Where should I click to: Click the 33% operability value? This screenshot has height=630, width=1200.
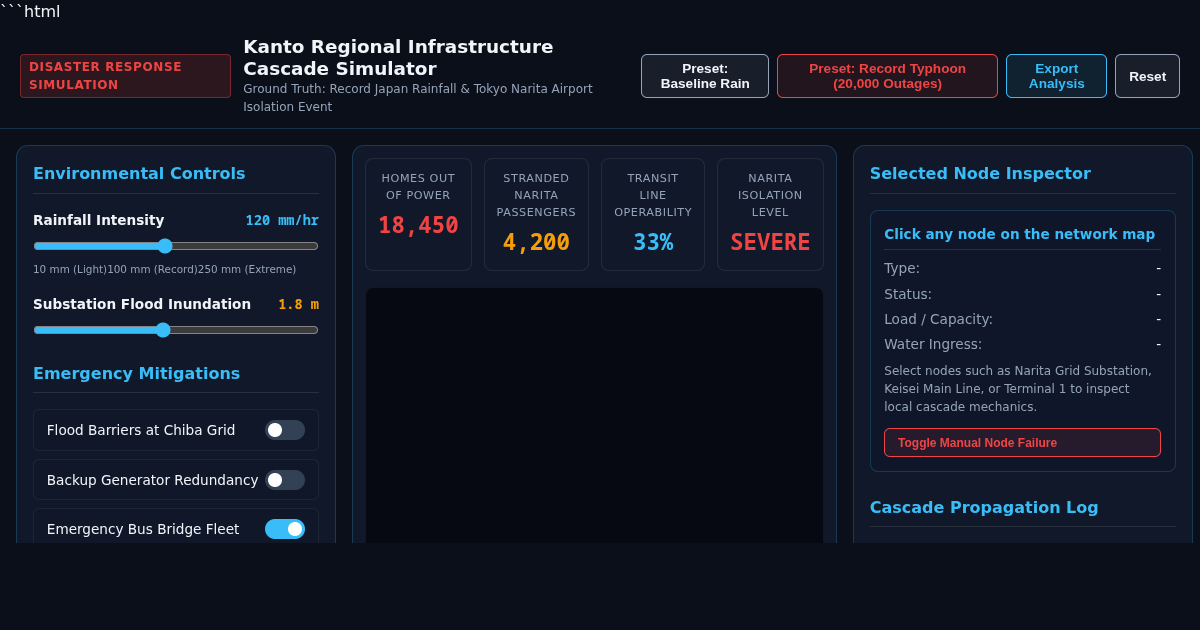click(653, 243)
